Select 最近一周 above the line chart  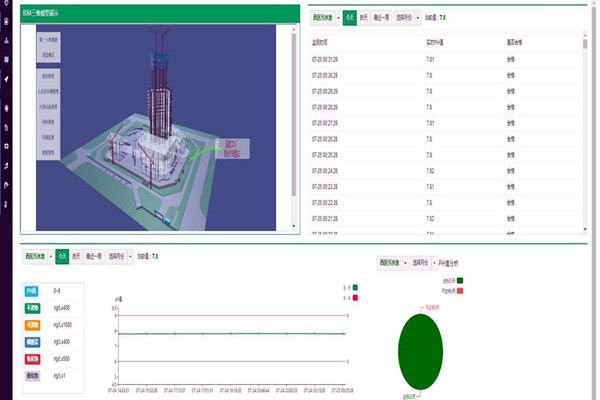[x=95, y=256]
